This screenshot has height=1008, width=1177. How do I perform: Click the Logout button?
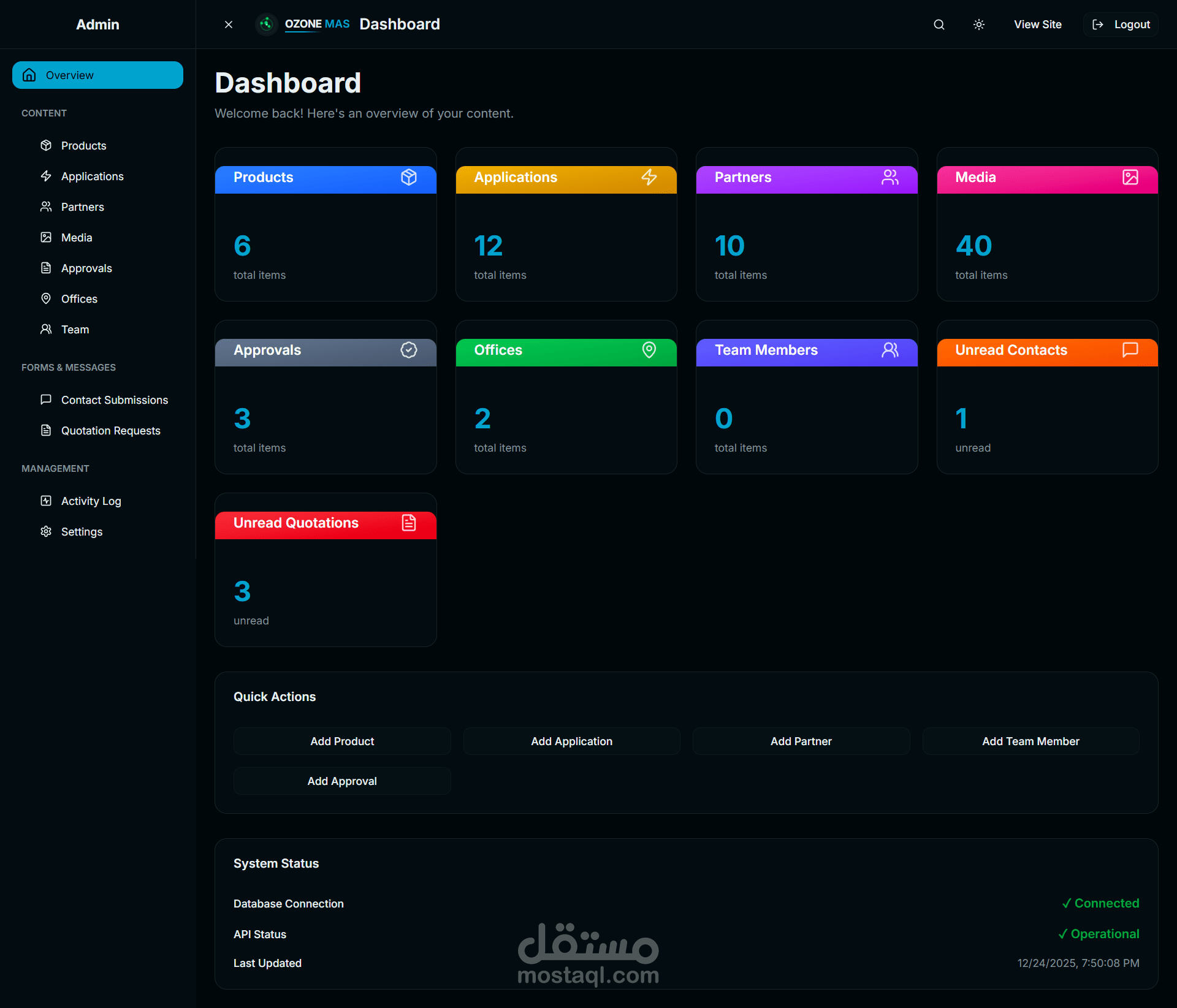click(1121, 25)
